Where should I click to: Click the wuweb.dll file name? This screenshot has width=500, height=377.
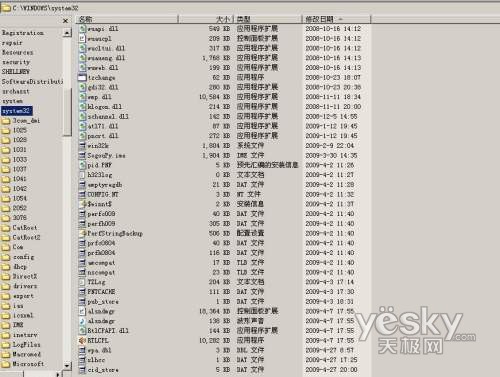click(103, 68)
